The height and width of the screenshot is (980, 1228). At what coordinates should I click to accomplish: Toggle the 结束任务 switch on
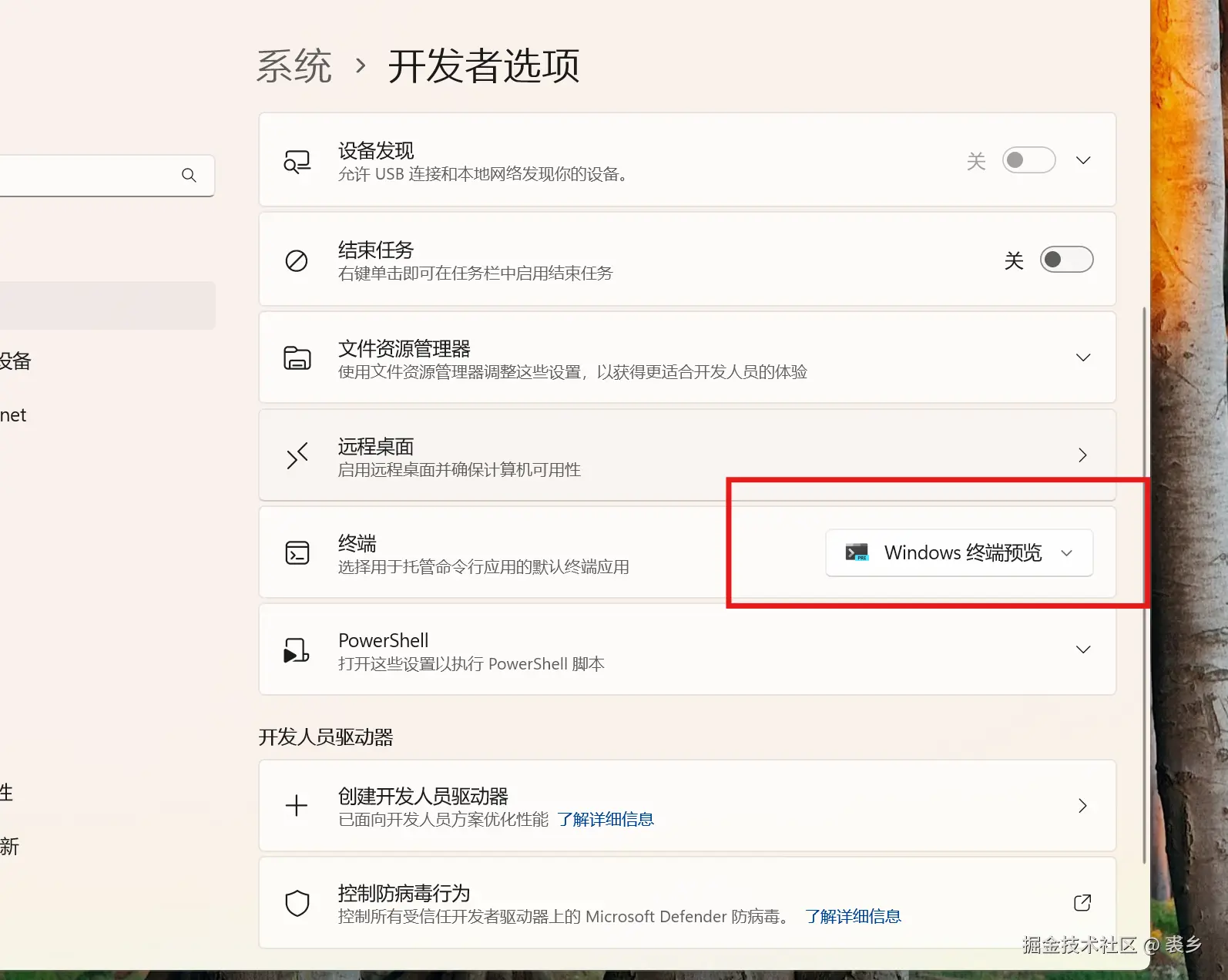[1067, 260]
